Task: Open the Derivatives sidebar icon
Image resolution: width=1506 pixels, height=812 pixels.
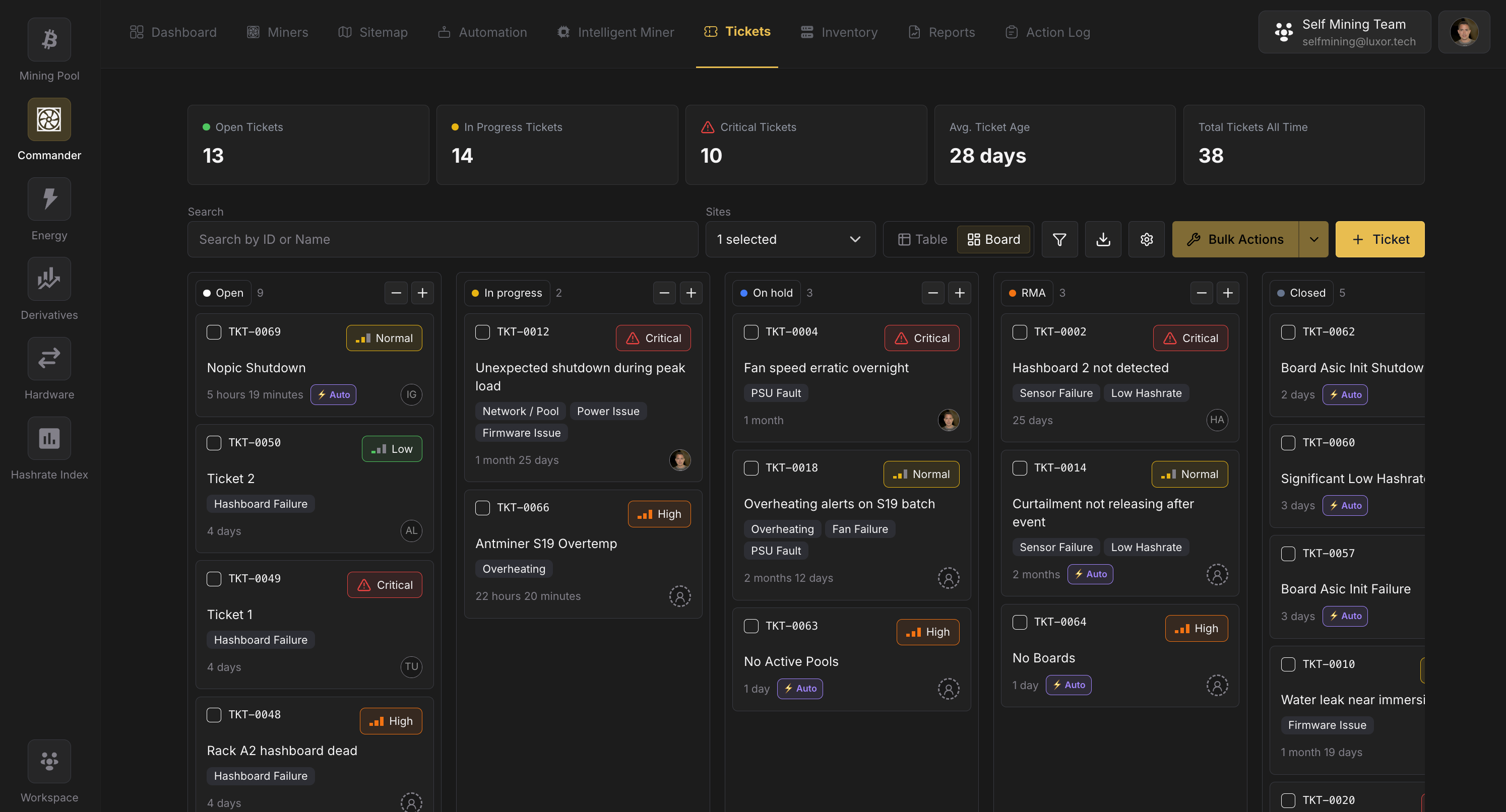Action: click(49, 279)
